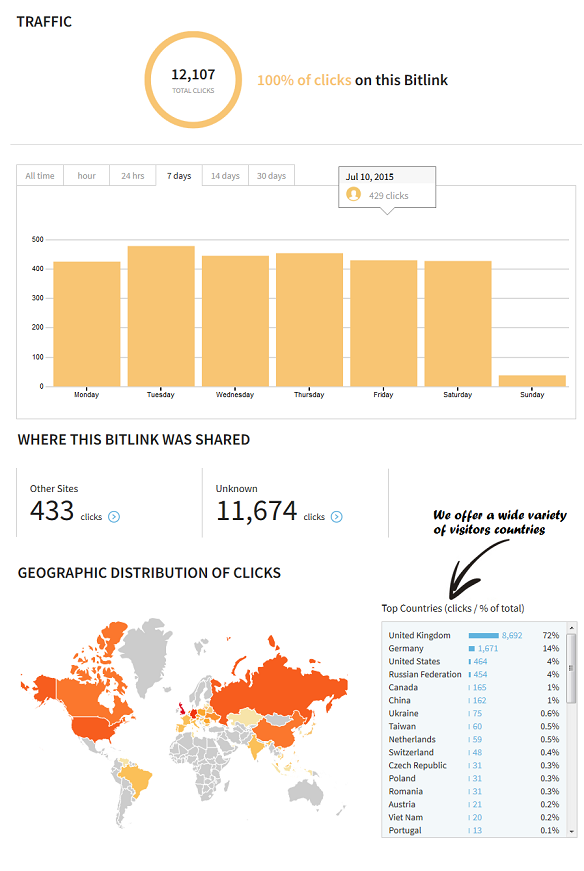Click 'Viet Nam' row label

(x=406, y=817)
